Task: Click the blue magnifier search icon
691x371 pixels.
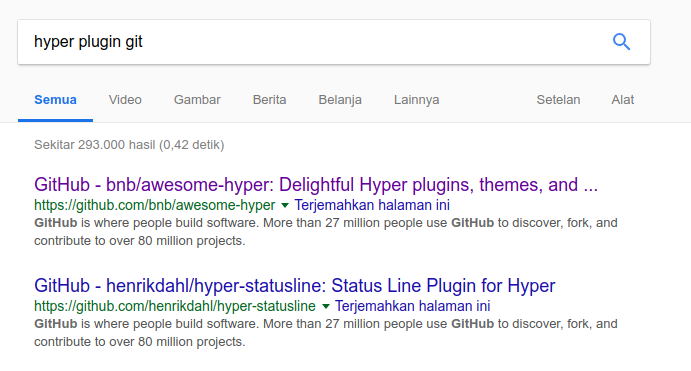Action: [621, 42]
